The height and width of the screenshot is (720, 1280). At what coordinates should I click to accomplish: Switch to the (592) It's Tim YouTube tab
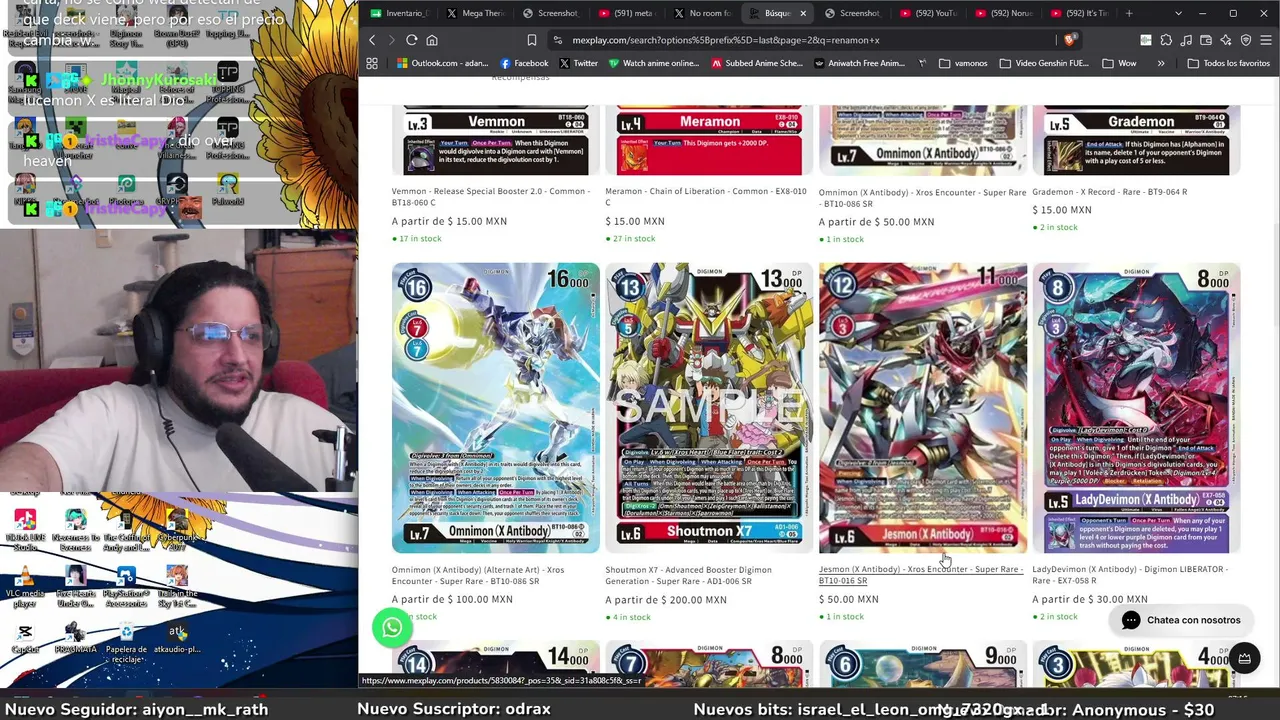(1078, 13)
